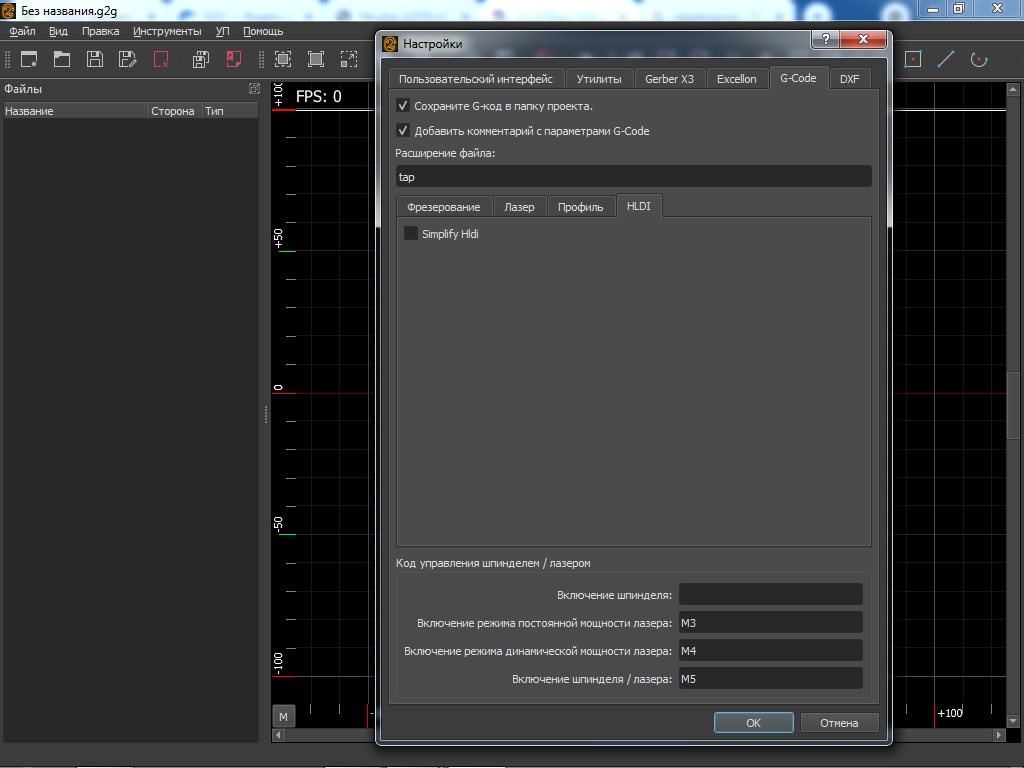
Task: Open file with the folder icon
Action: [x=62, y=59]
